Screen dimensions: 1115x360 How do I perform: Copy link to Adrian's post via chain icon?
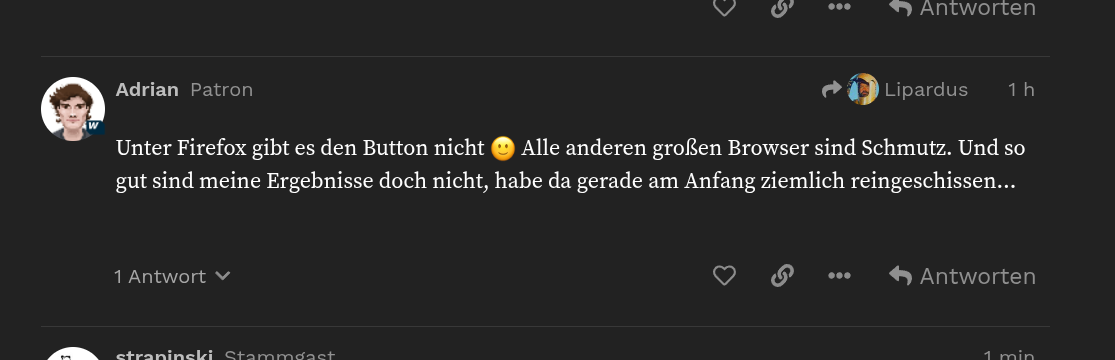point(782,275)
